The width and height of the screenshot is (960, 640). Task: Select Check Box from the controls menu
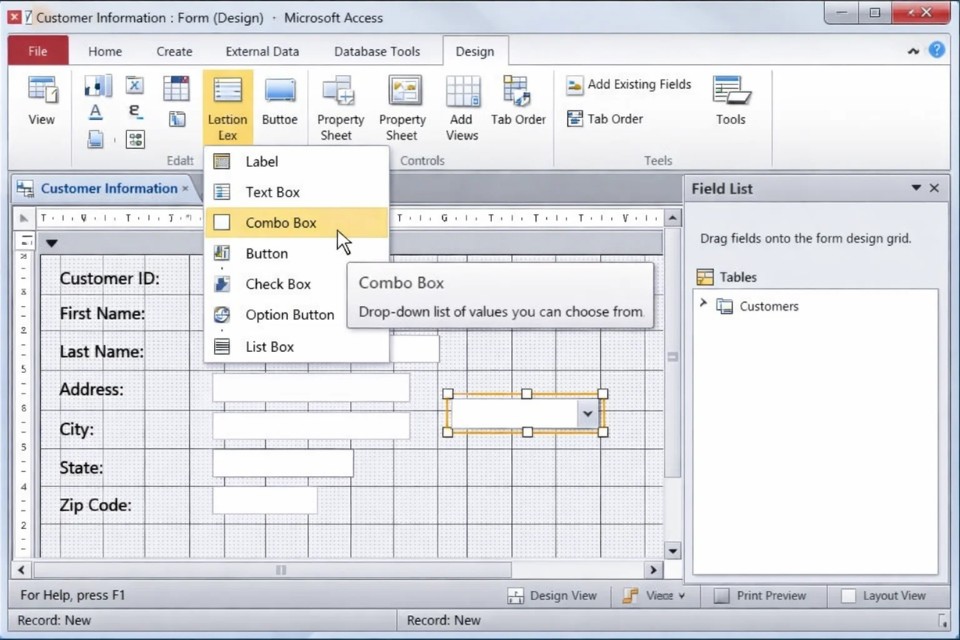click(x=278, y=284)
